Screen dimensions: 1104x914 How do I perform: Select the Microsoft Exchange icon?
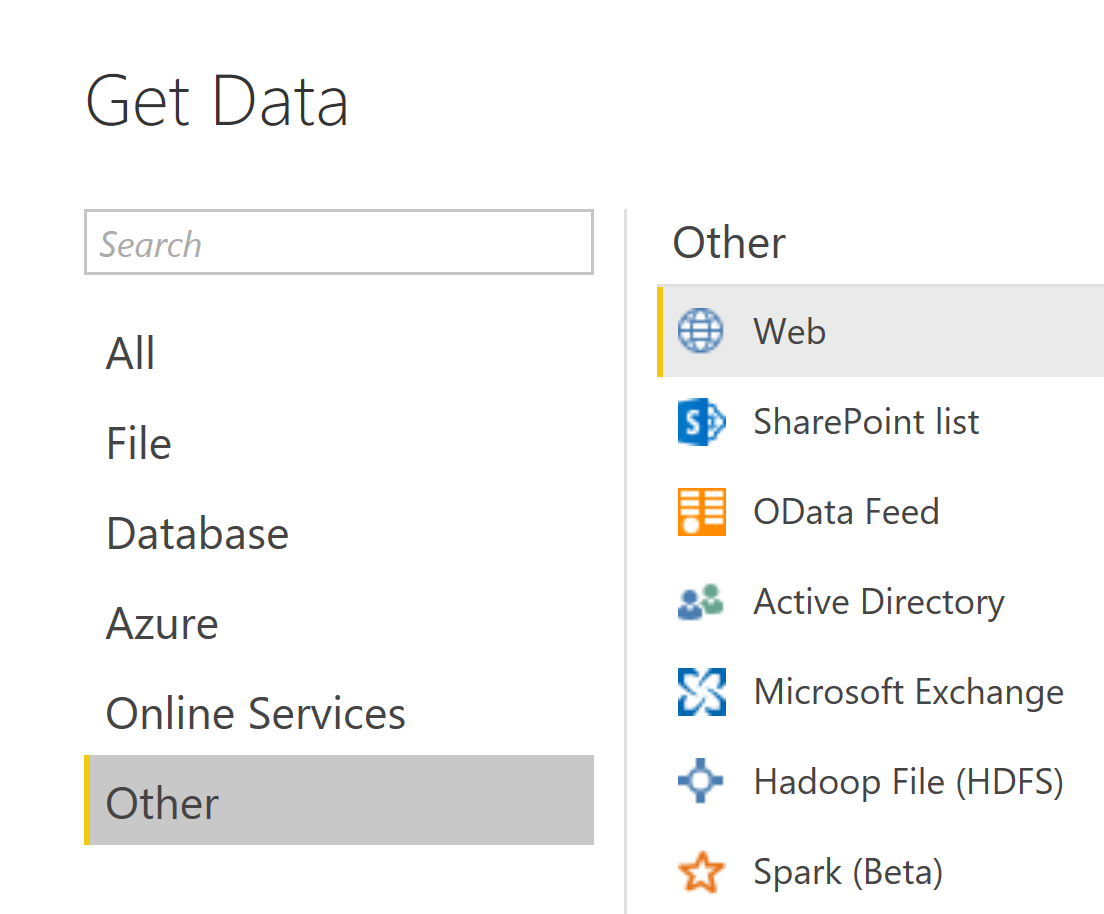click(701, 691)
